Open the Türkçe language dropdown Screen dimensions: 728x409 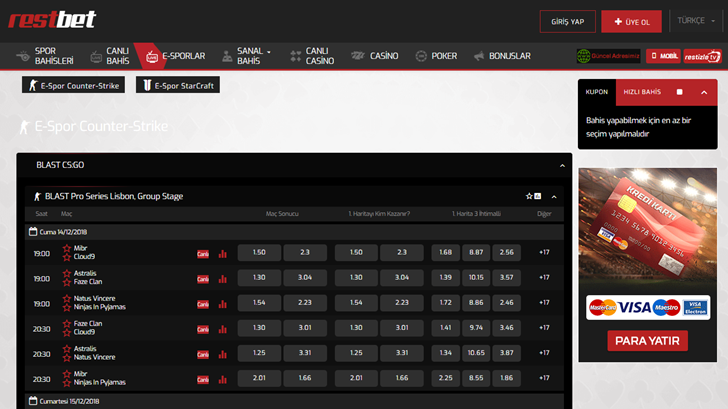coord(696,21)
